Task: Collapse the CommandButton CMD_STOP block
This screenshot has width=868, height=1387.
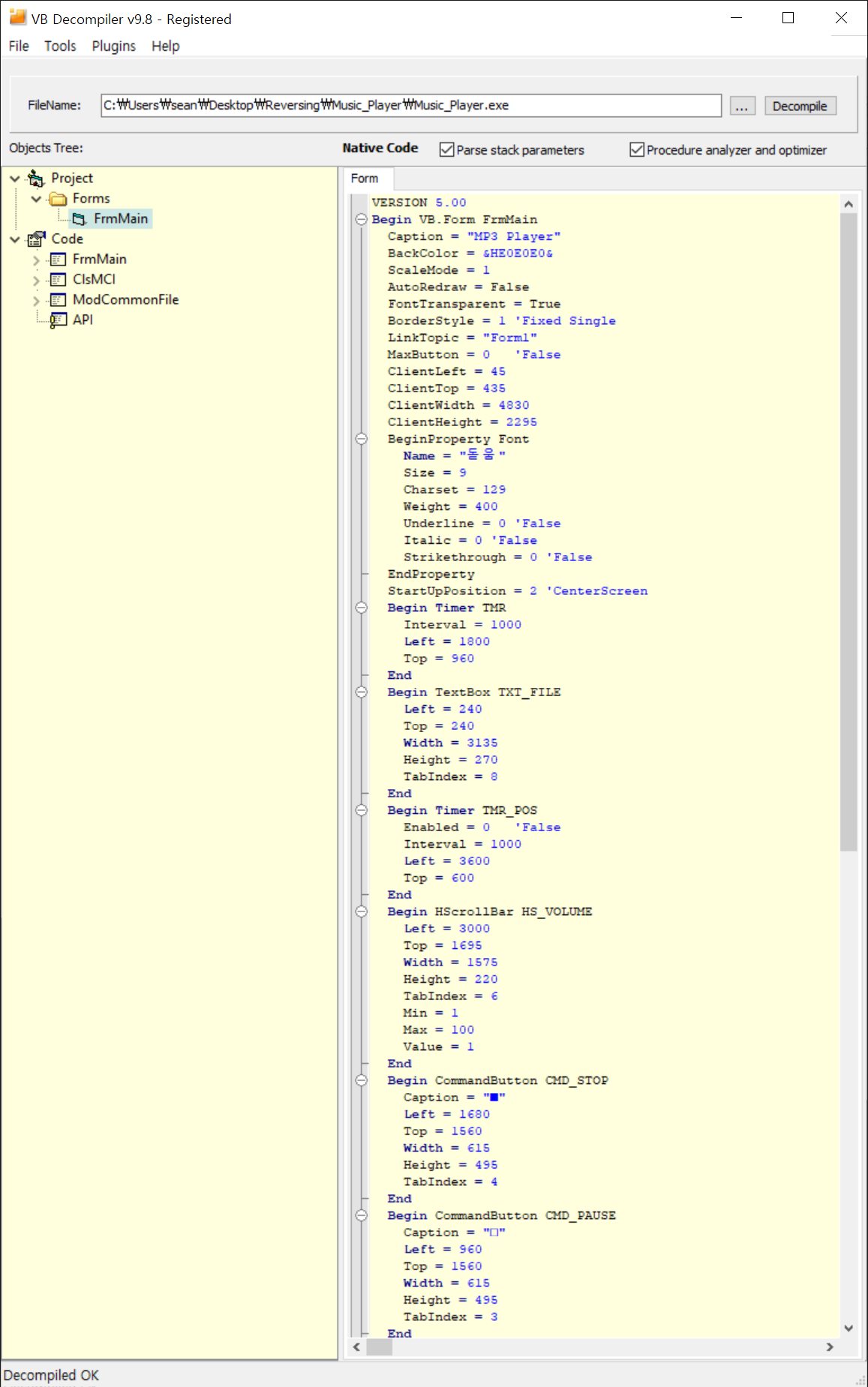Action: point(361,1080)
